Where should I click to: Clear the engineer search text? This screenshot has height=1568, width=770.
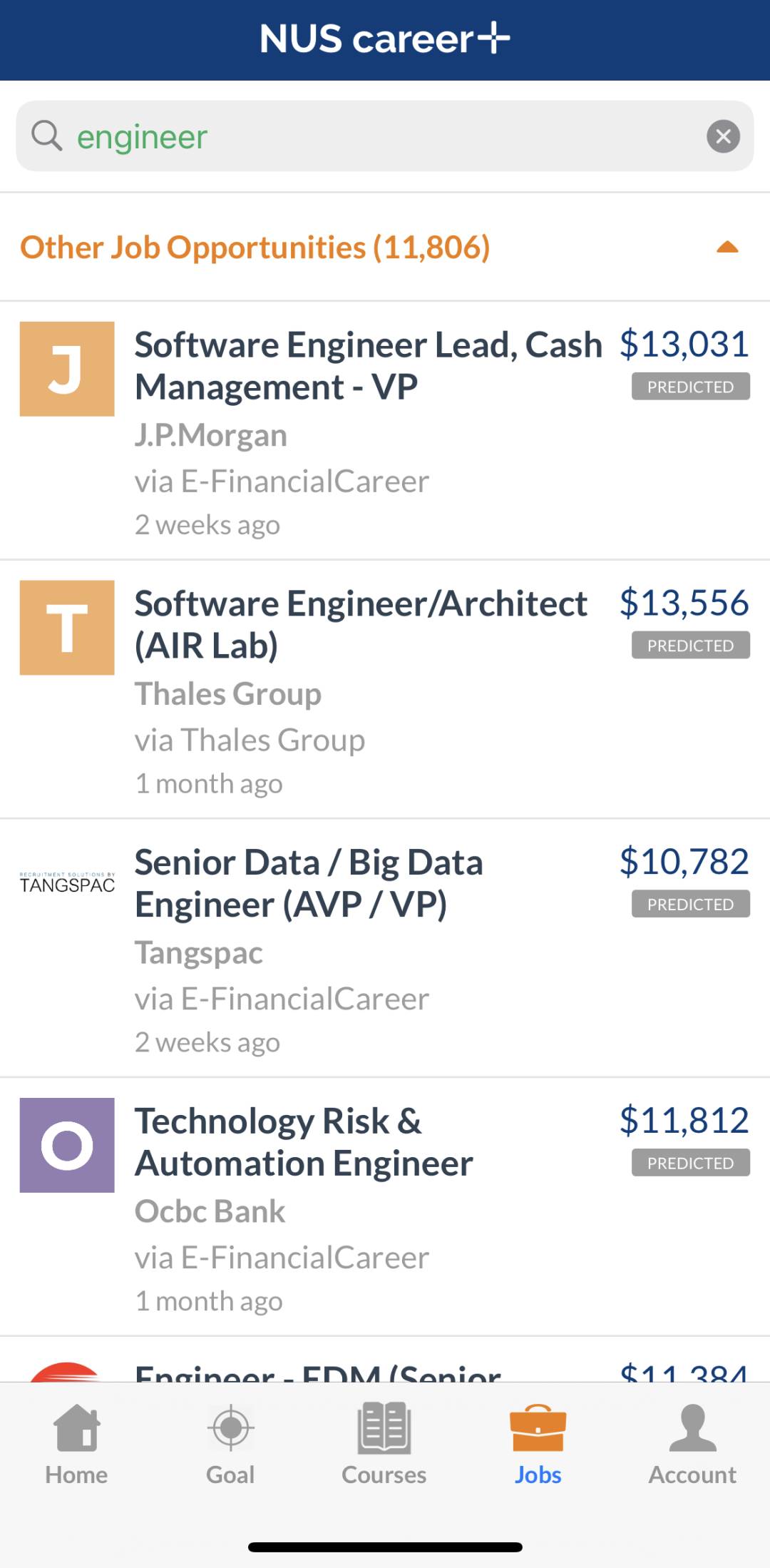[723, 136]
